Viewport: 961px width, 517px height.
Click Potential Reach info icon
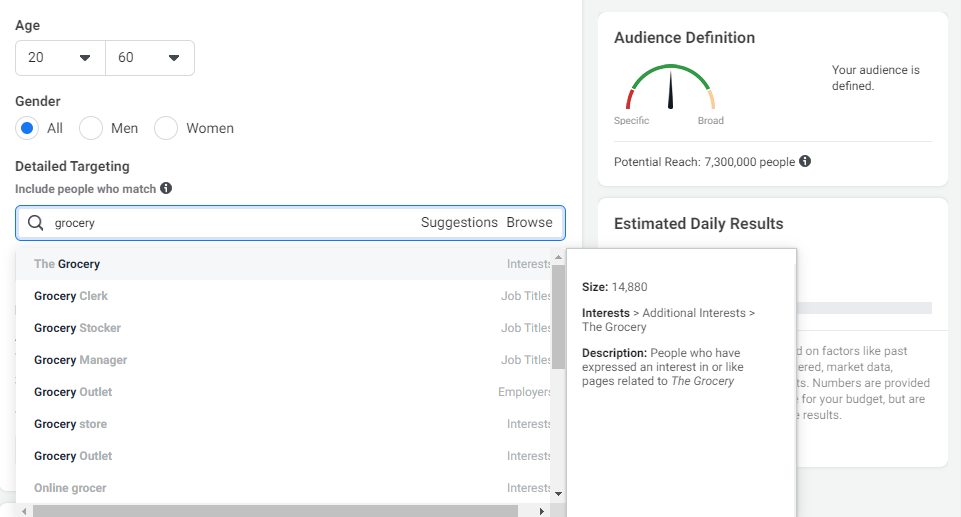pos(805,161)
